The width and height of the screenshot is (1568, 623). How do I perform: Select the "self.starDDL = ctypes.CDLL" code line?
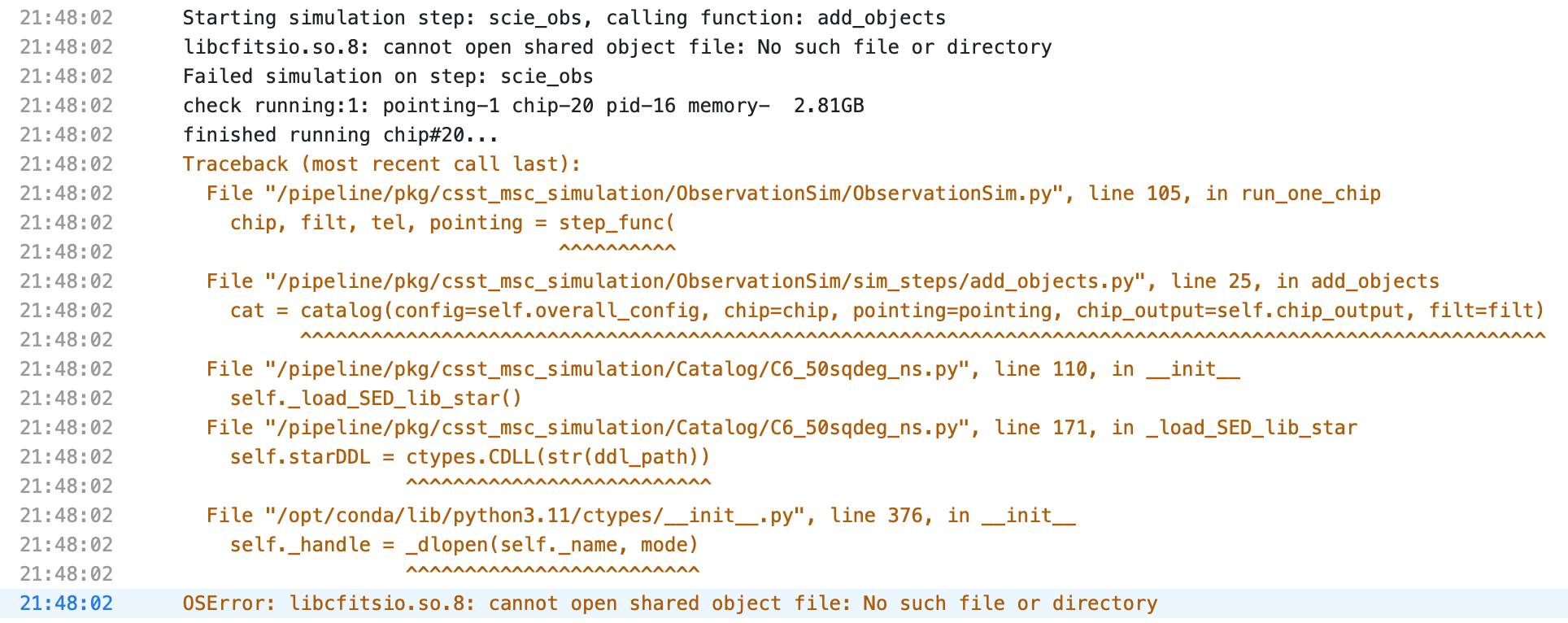point(470,457)
